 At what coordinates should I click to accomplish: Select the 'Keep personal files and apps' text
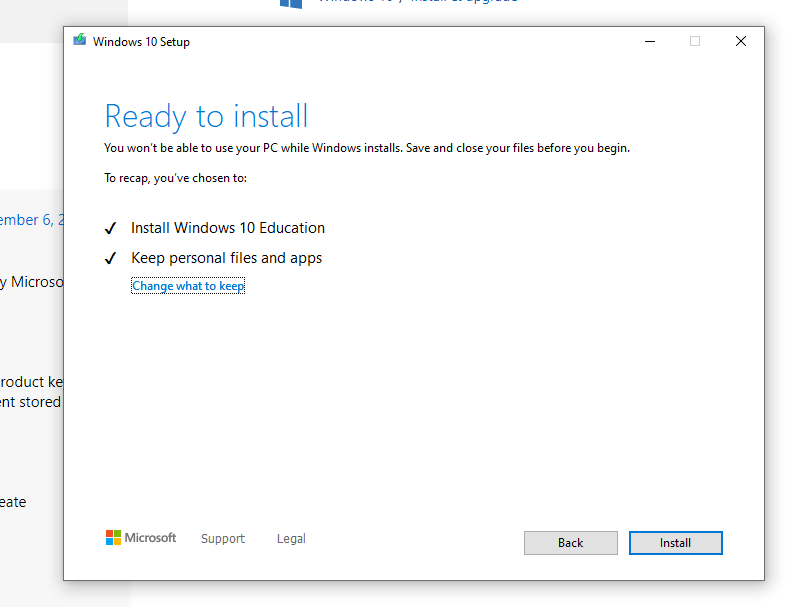tap(227, 258)
